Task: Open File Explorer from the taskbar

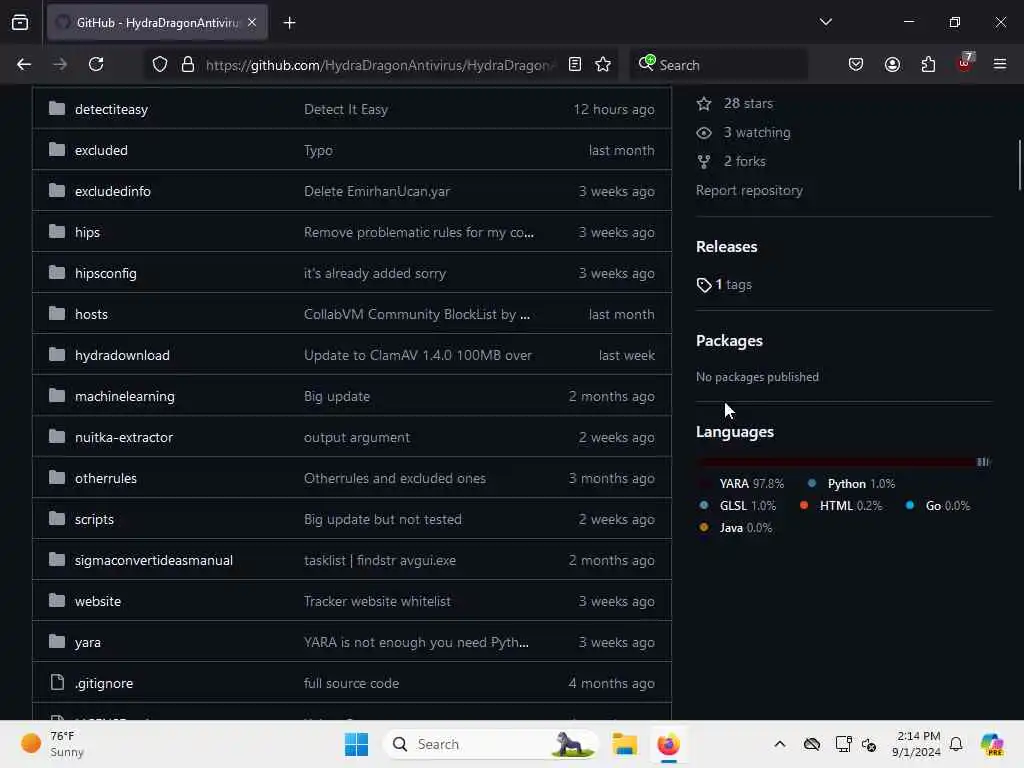Action: [x=624, y=744]
